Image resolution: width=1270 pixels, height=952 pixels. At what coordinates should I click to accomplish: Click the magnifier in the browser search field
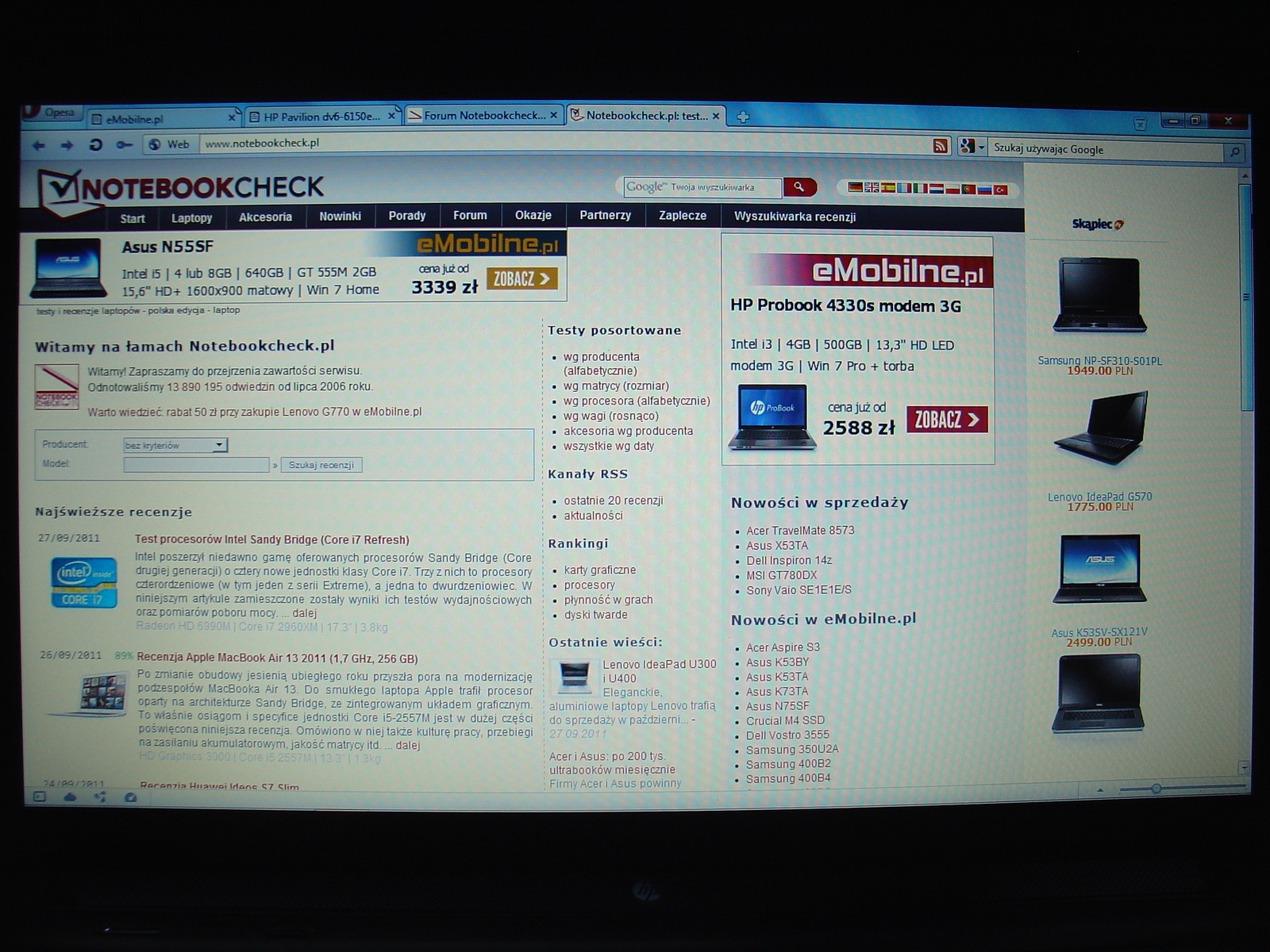click(1234, 152)
